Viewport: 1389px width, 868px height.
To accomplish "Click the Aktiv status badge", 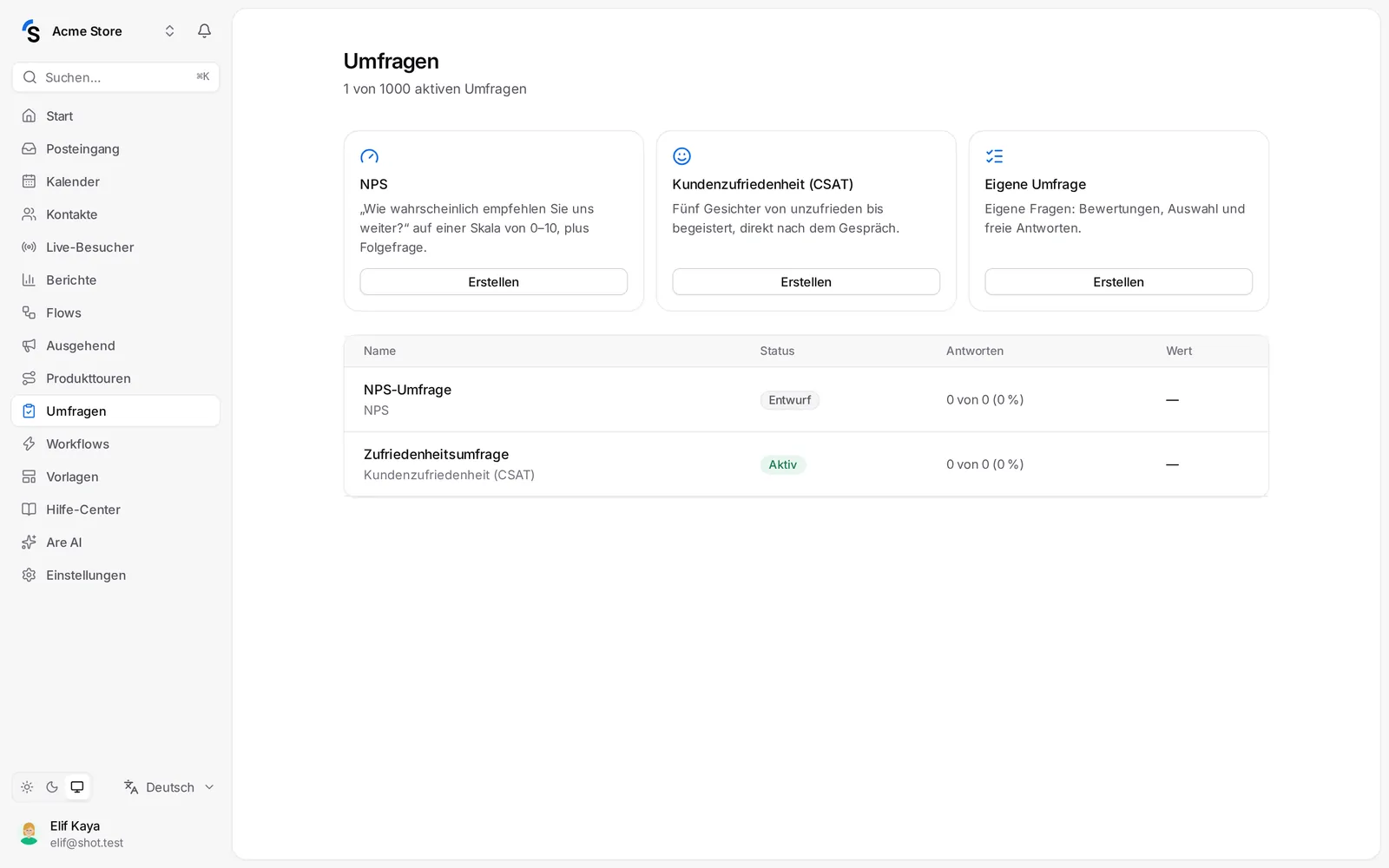I will [x=782, y=464].
